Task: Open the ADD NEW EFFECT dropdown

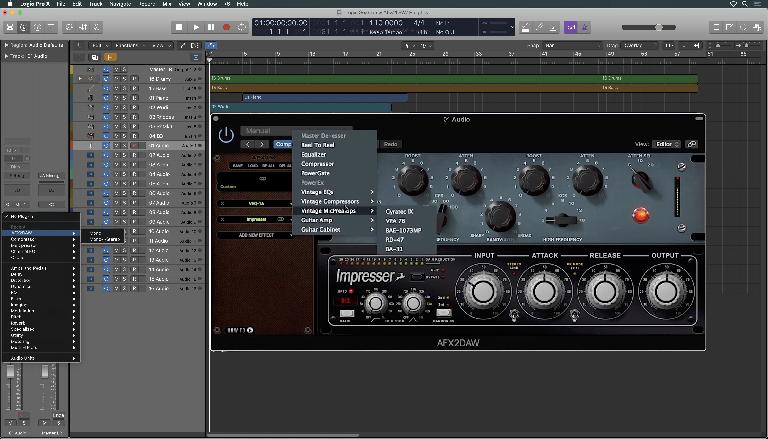Action: tap(256, 235)
